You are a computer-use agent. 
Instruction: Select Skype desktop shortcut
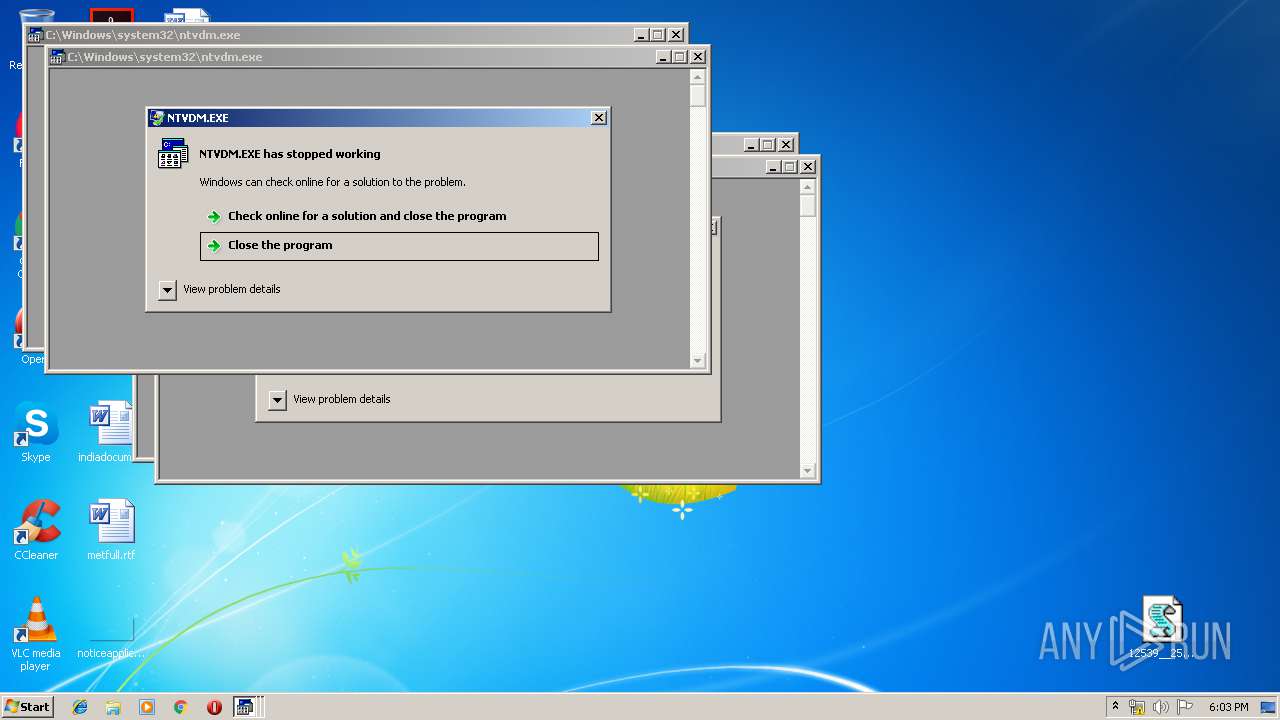click(36, 434)
